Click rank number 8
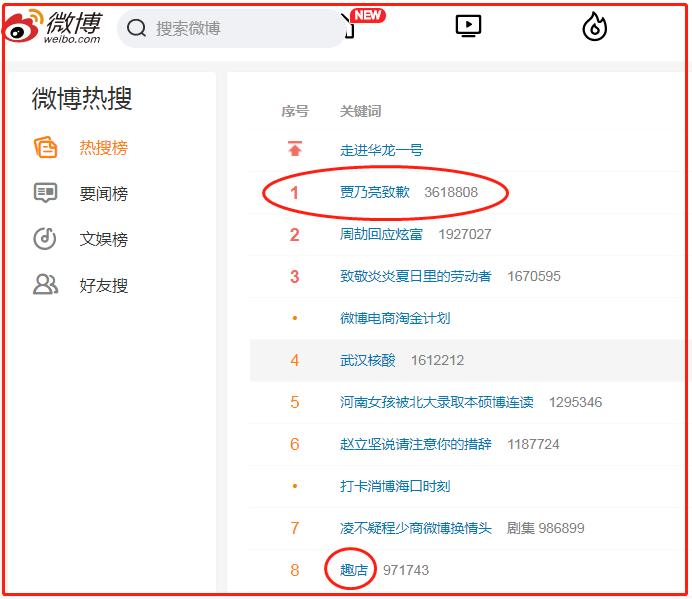 coord(294,570)
